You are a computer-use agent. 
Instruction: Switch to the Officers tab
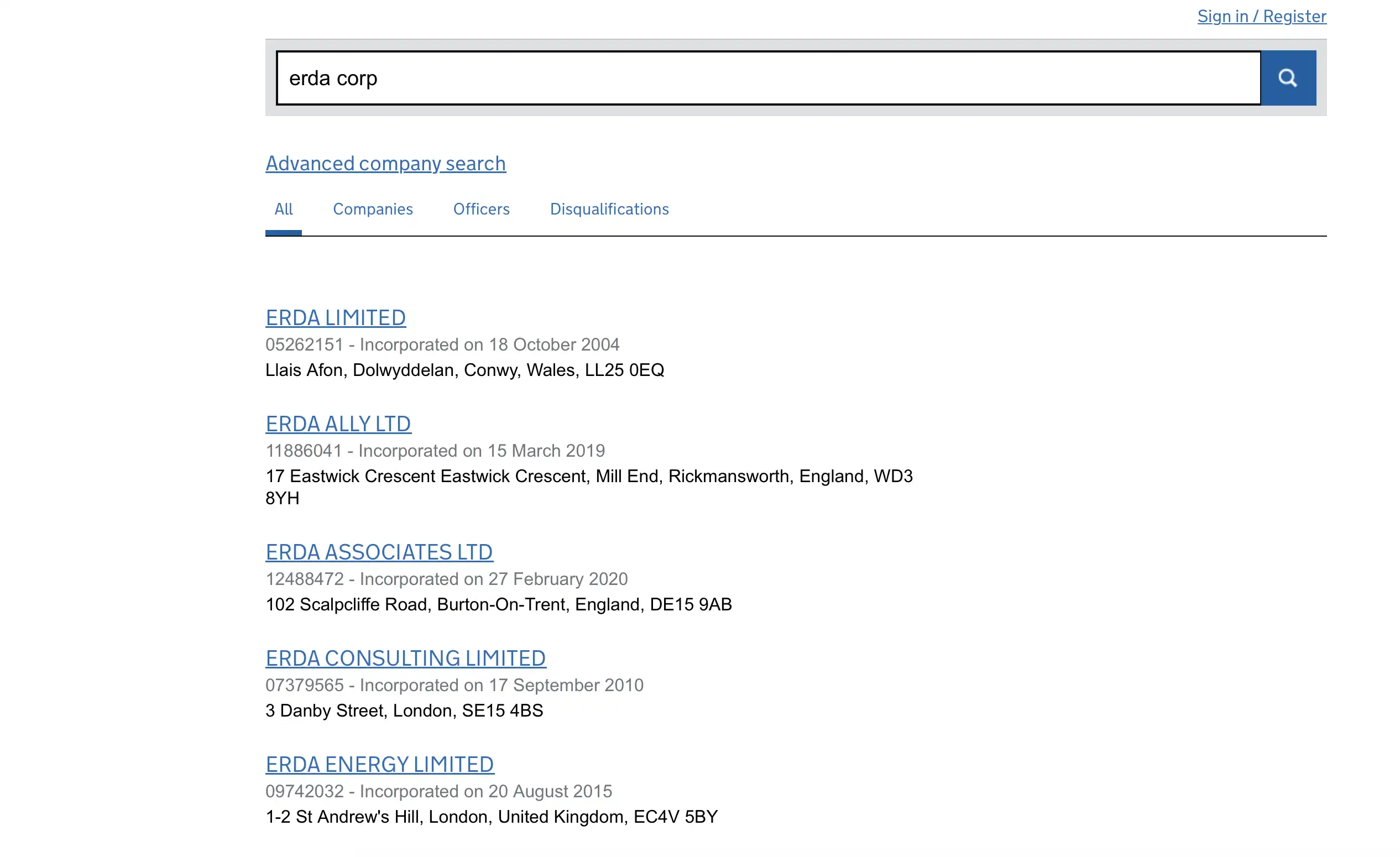click(x=481, y=209)
